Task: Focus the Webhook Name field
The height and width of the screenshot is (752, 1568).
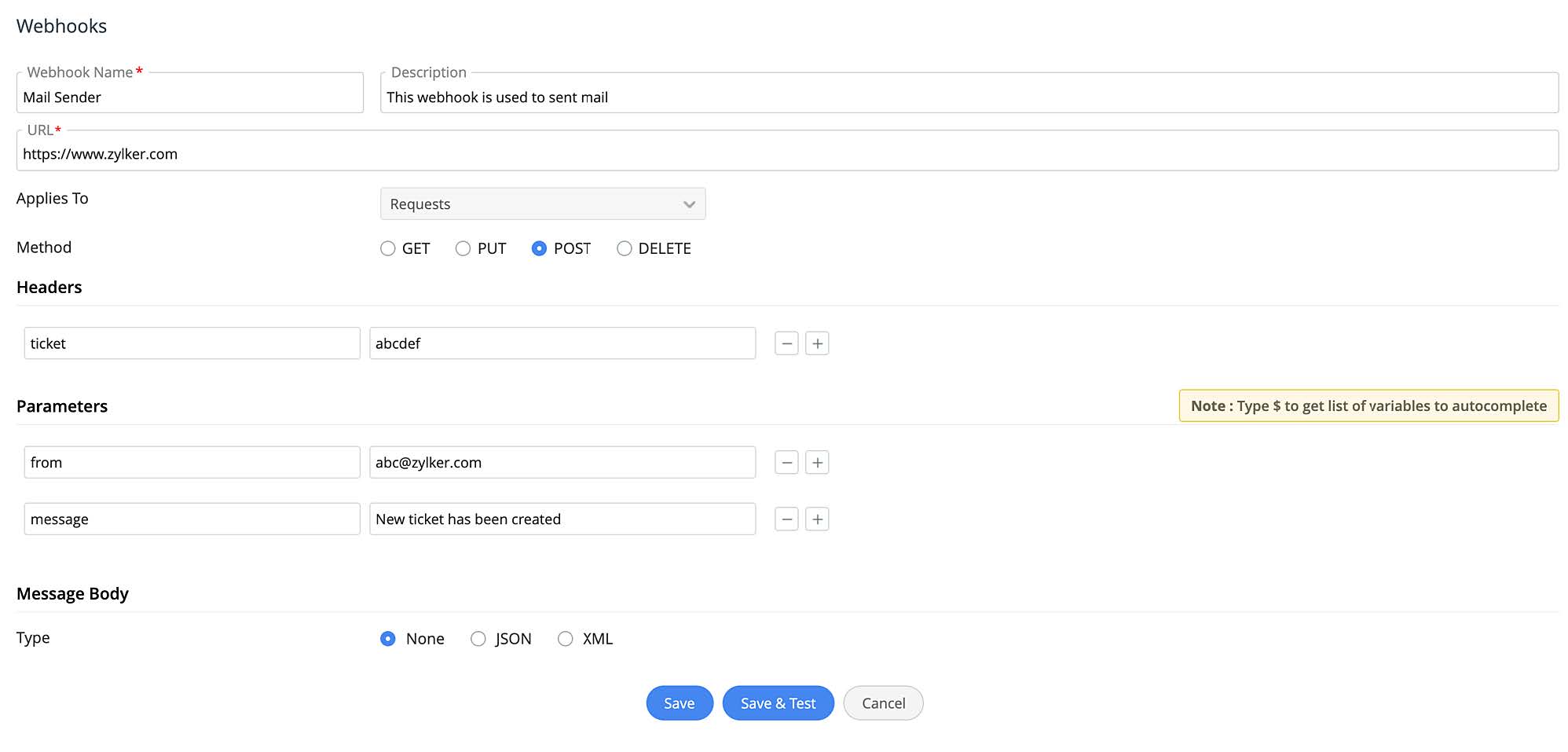Action: coord(190,97)
